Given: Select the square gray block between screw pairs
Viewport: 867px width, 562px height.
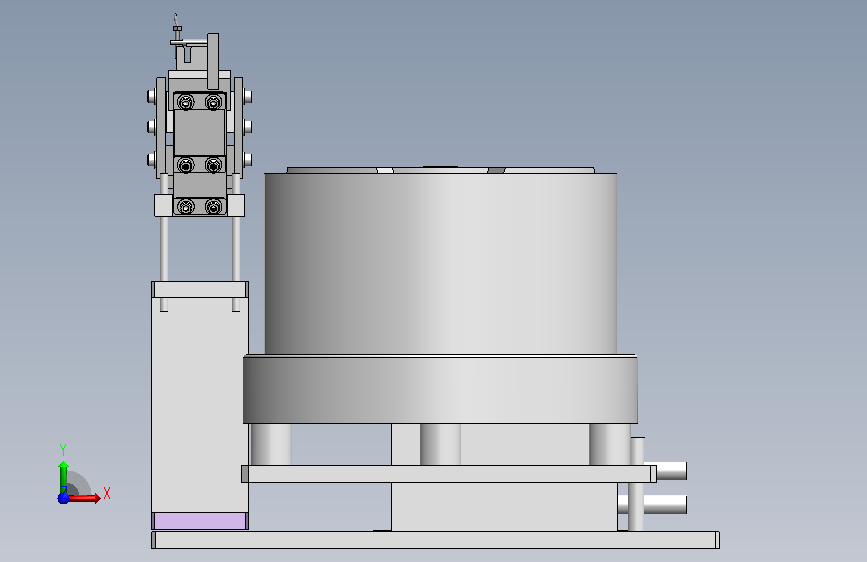Looking at the screenshot, I should click(200, 133).
